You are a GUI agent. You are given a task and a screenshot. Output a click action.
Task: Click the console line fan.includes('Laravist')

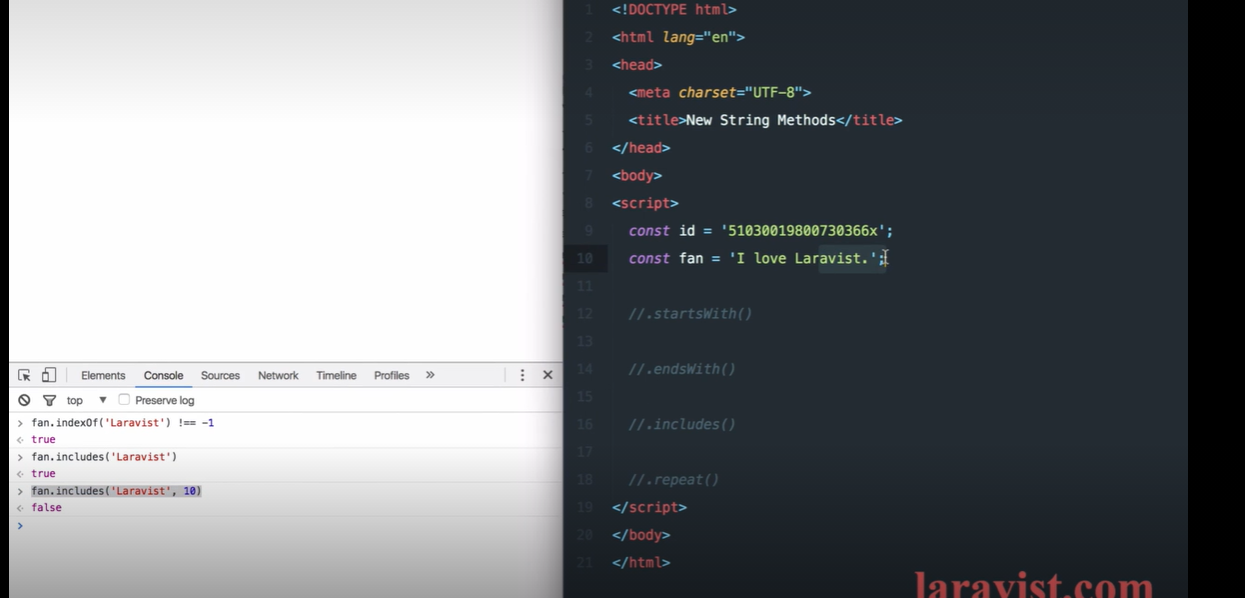click(x=104, y=457)
